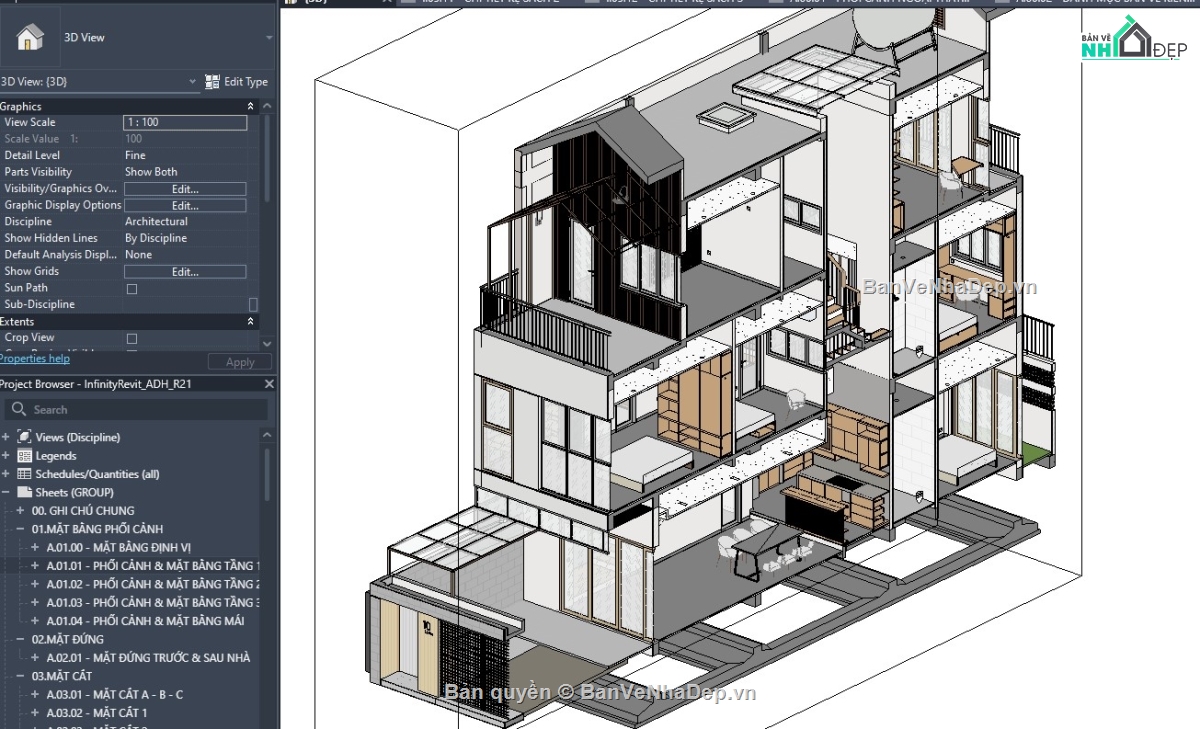Viewport: 1200px width, 729px height.
Task: Collapse the 01.MẶT BẰNG PHỐI CẢNH group
Action: click(x=20, y=529)
